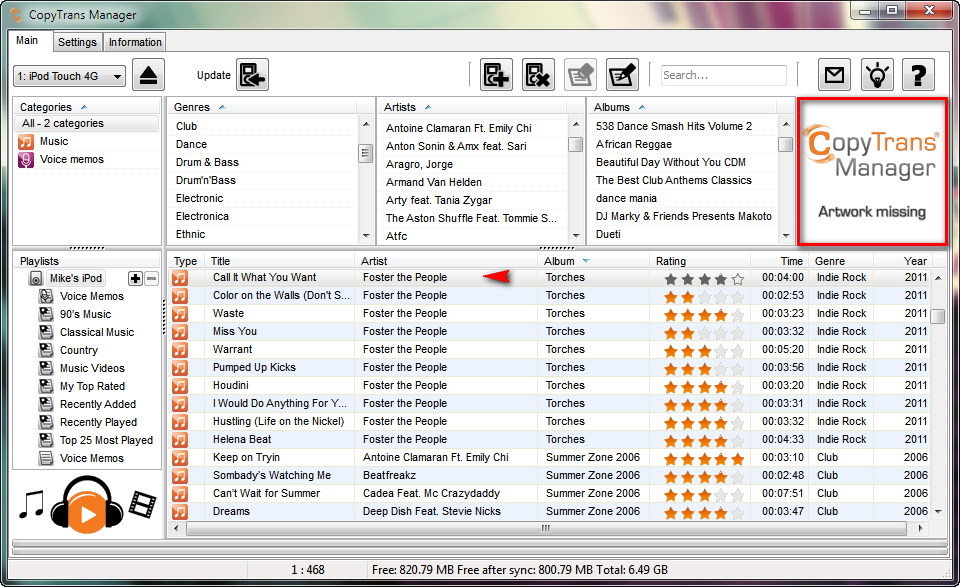Toggle sort arrow on Artists header

[428, 107]
